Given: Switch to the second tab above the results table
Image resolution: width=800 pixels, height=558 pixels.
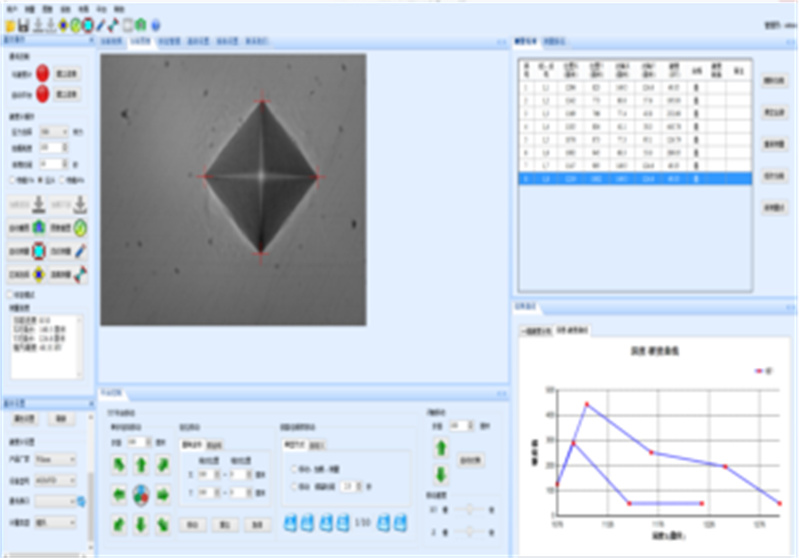Looking at the screenshot, I should coord(553,42).
